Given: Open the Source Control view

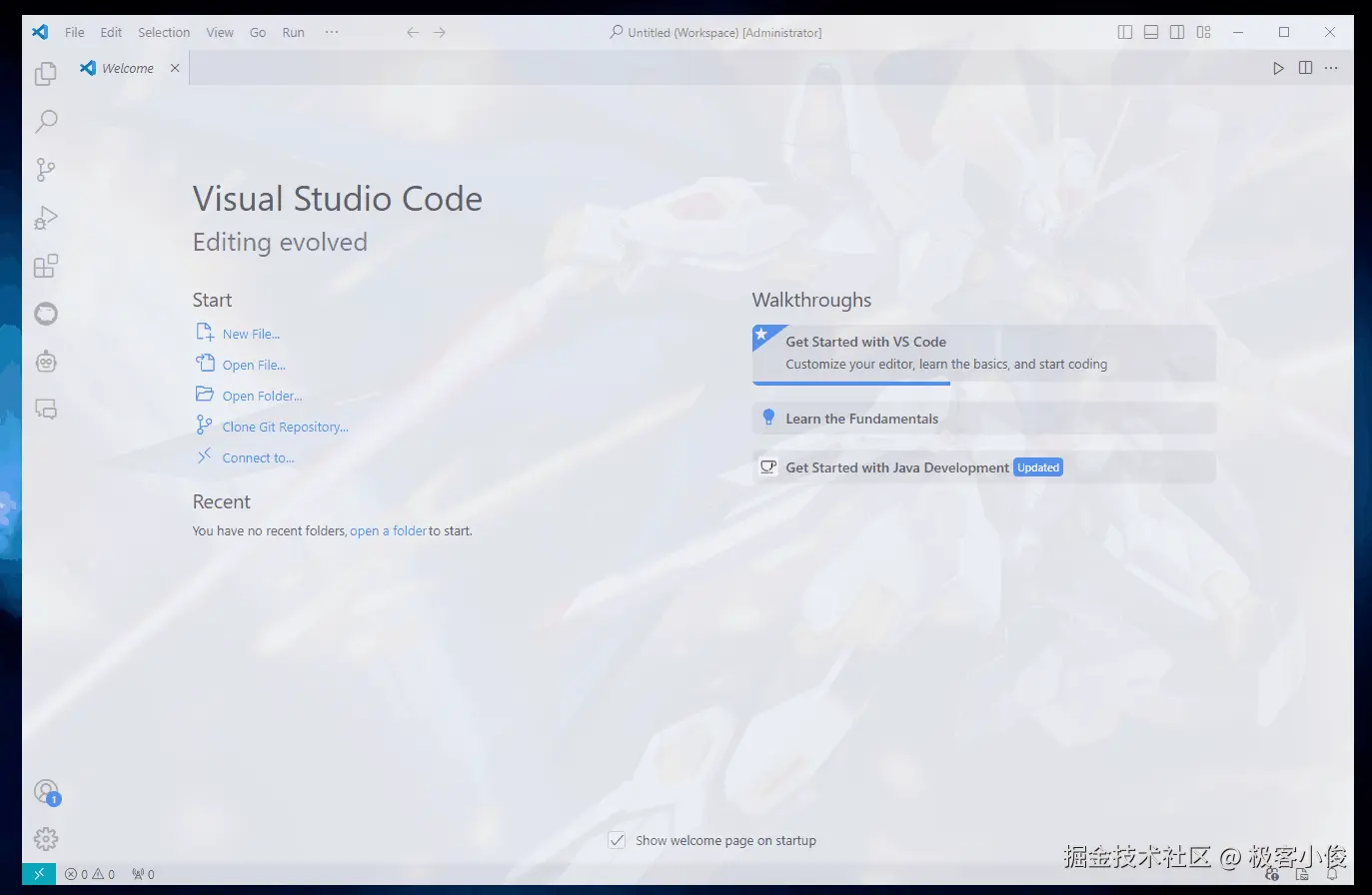Looking at the screenshot, I should [46, 170].
